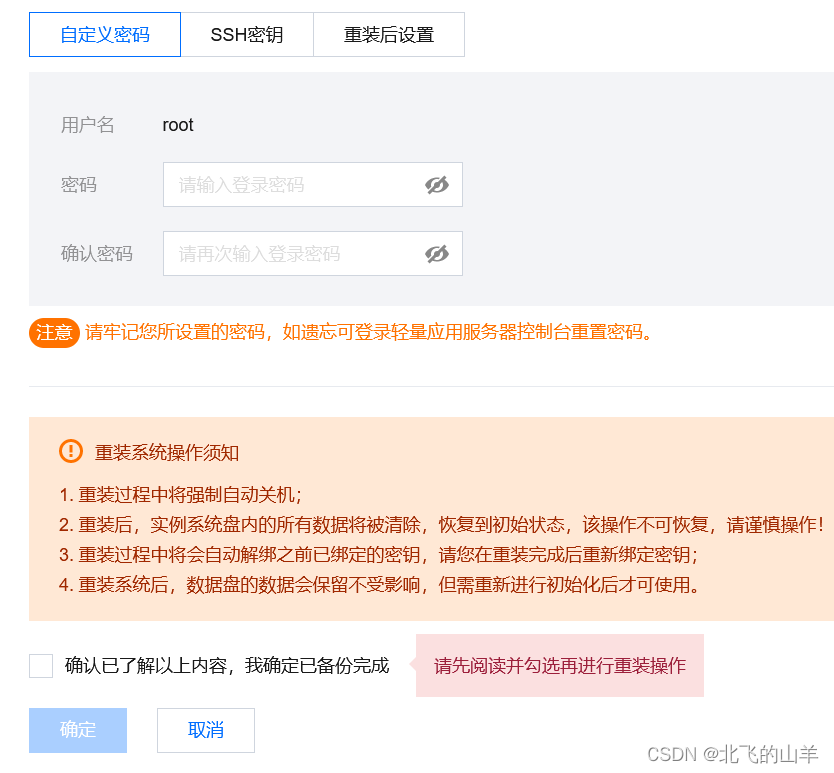Click the line 2. 重装后，实例系统盘内的所有数据将被清除
834x773 pixels.
pos(441,525)
